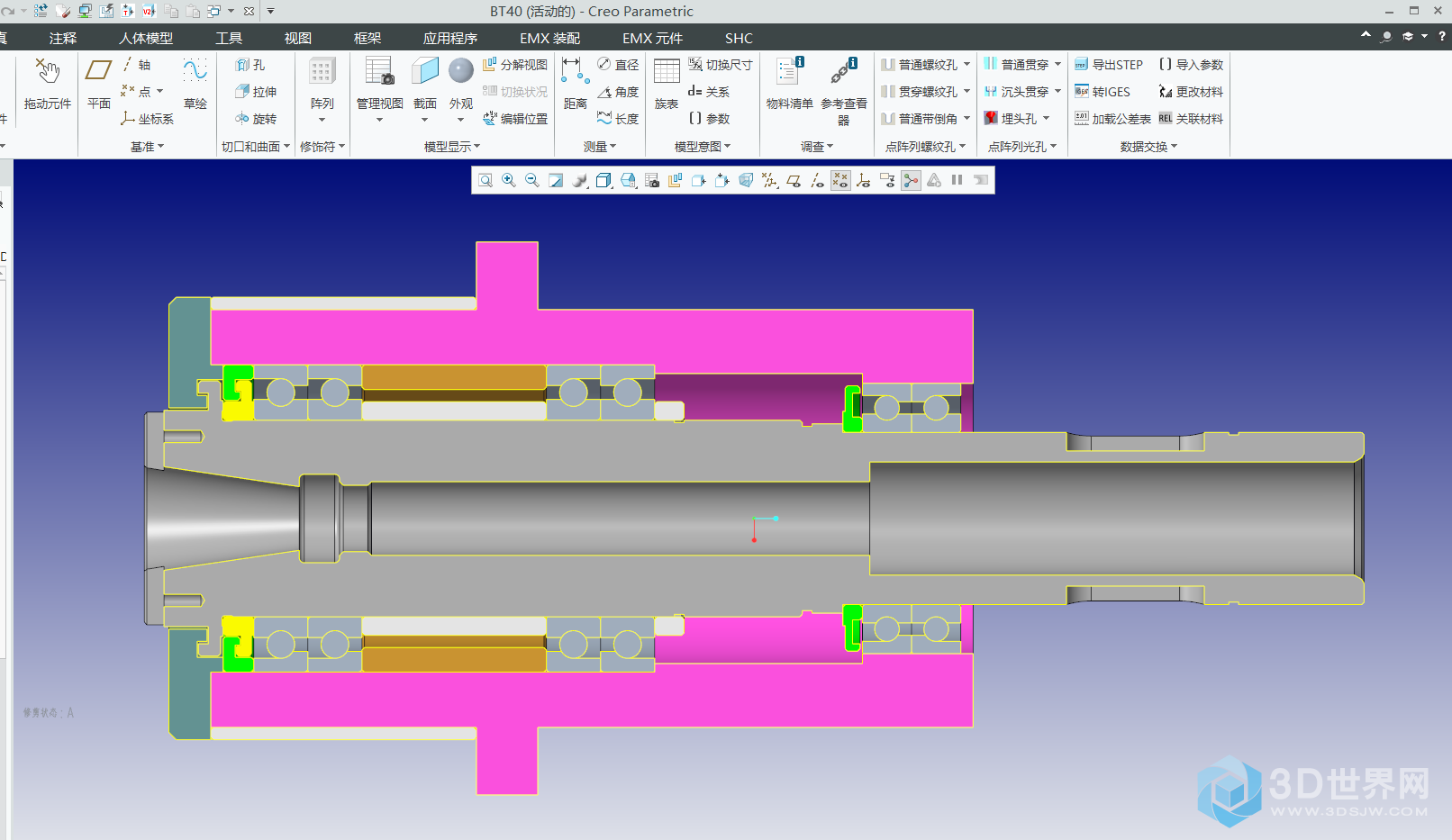This screenshot has width=1452, height=840.
Task: Select the Axis datum tool
Action: [137, 65]
